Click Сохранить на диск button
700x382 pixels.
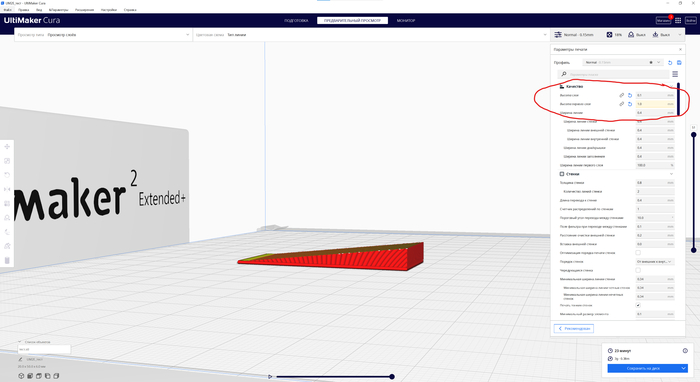pyautogui.click(x=643, y=368)
